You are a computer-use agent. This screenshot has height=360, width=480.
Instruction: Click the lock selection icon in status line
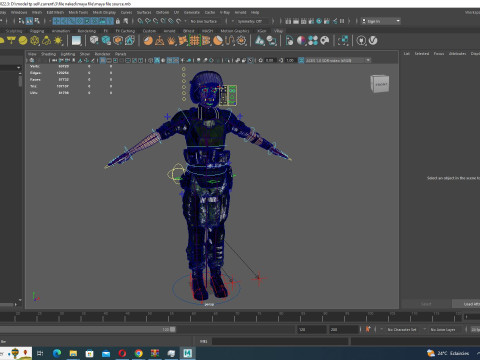[x=117, y=21]
